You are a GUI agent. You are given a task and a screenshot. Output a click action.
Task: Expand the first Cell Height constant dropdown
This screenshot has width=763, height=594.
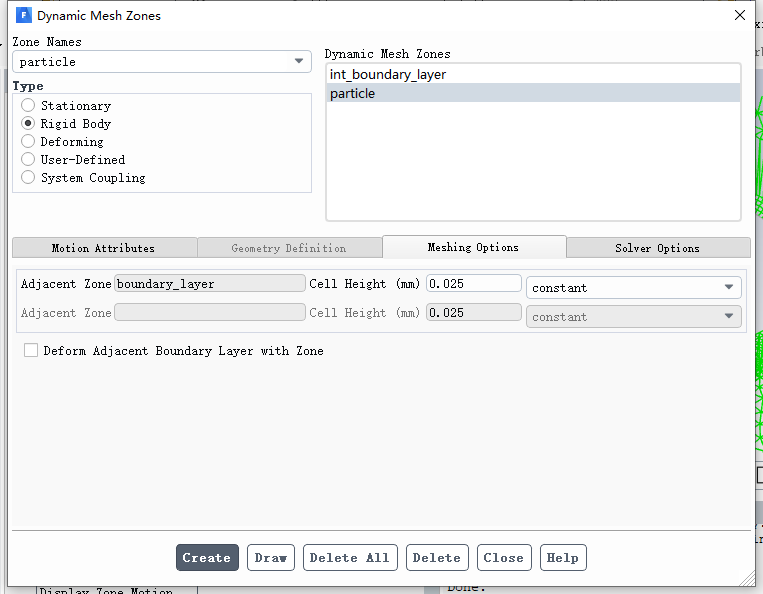[x=634, y=288]
